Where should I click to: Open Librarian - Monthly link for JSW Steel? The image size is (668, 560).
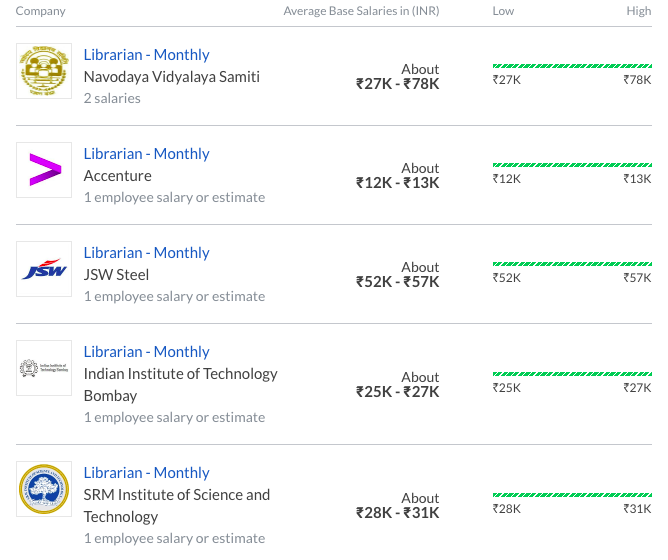[x=146, y=253]
